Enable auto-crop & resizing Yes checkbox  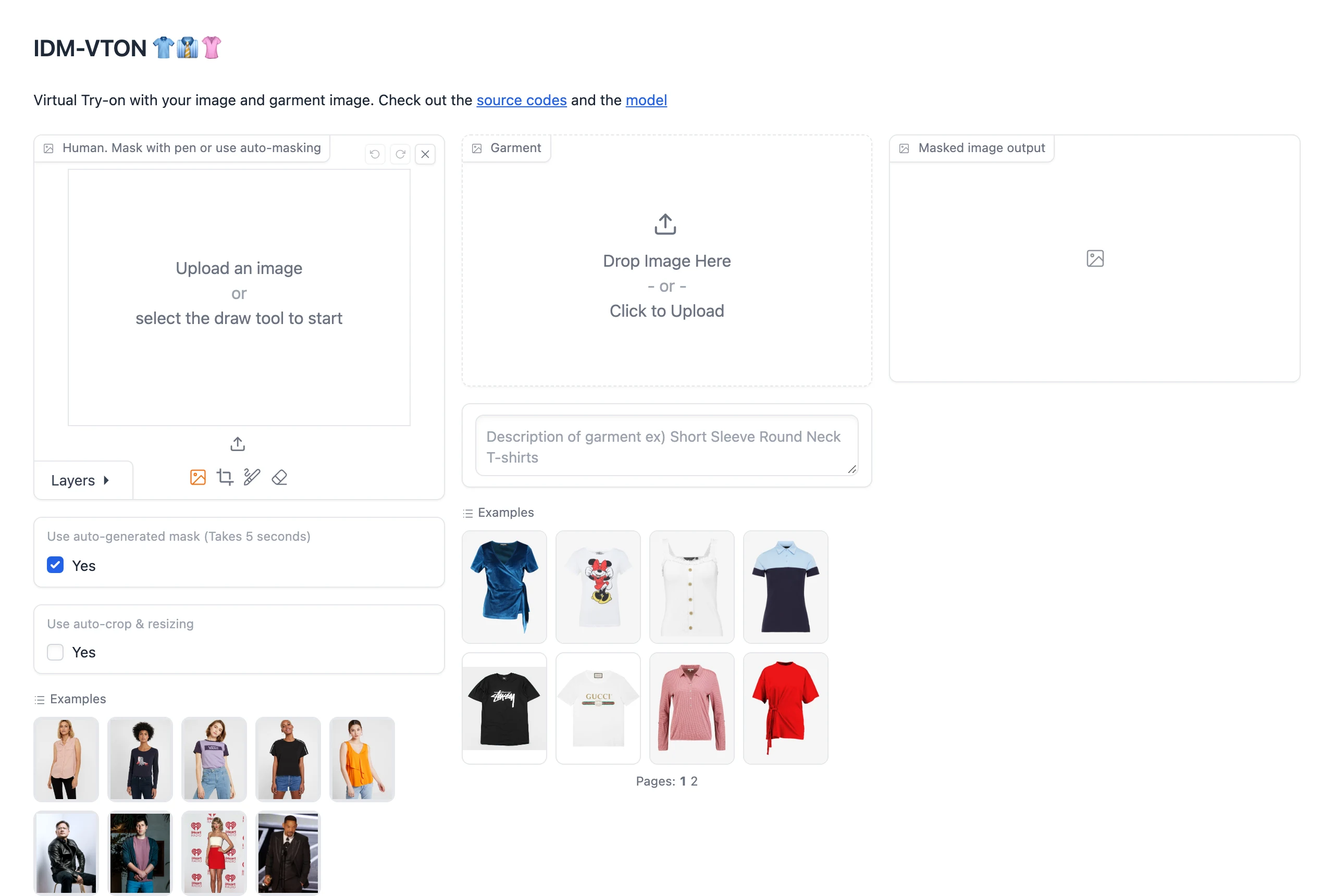tap(55, 652)
